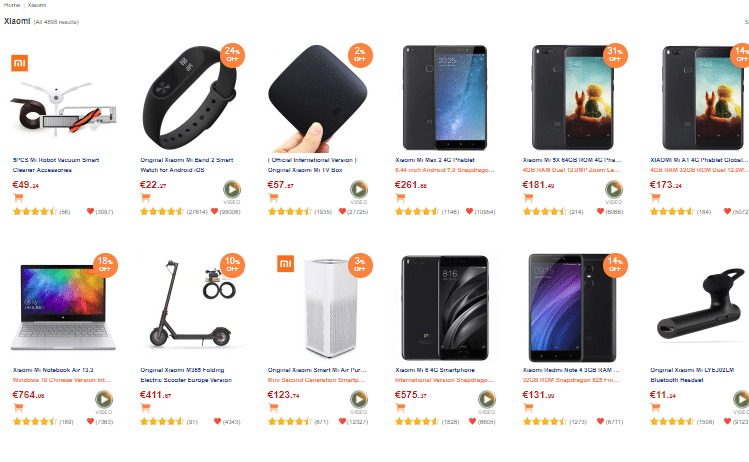749x462 pixels.
Task: Play video for Mi Air Purifier
Action: 359,399
